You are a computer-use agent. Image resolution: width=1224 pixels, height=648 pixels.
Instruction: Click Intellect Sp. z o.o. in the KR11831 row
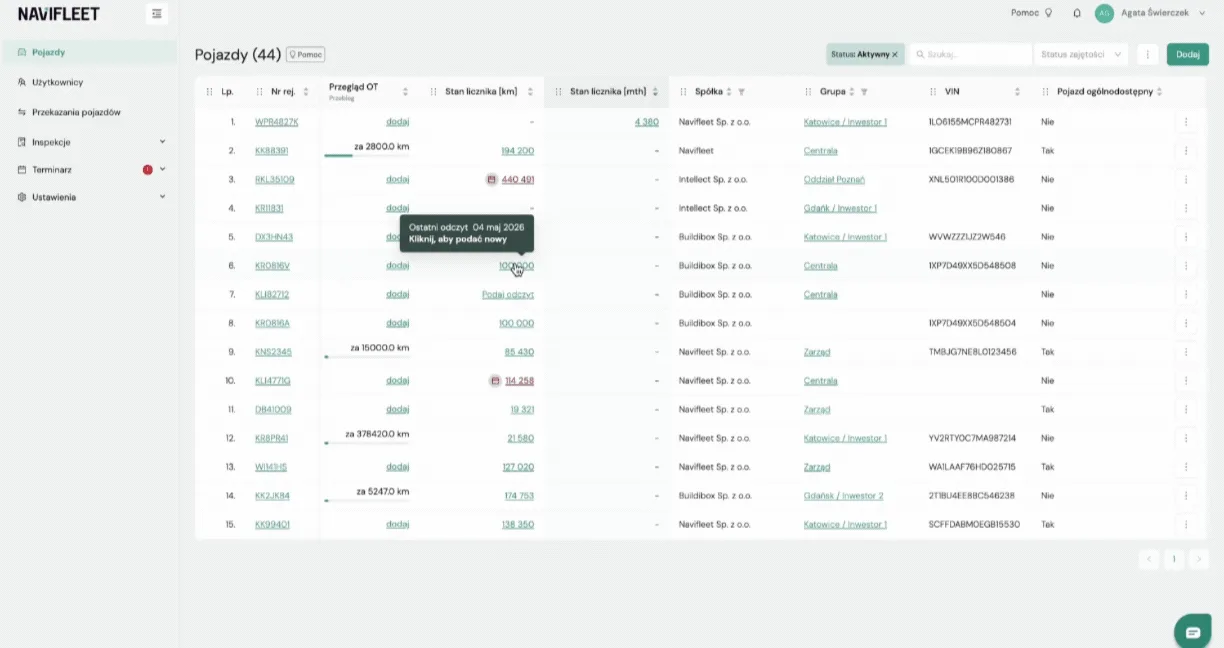pyautogui.click(x=715, y=208)
